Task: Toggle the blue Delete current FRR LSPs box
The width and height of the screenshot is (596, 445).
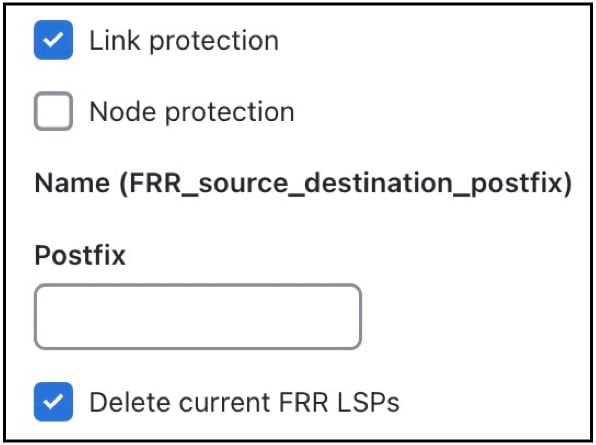Action: (53, 402)
